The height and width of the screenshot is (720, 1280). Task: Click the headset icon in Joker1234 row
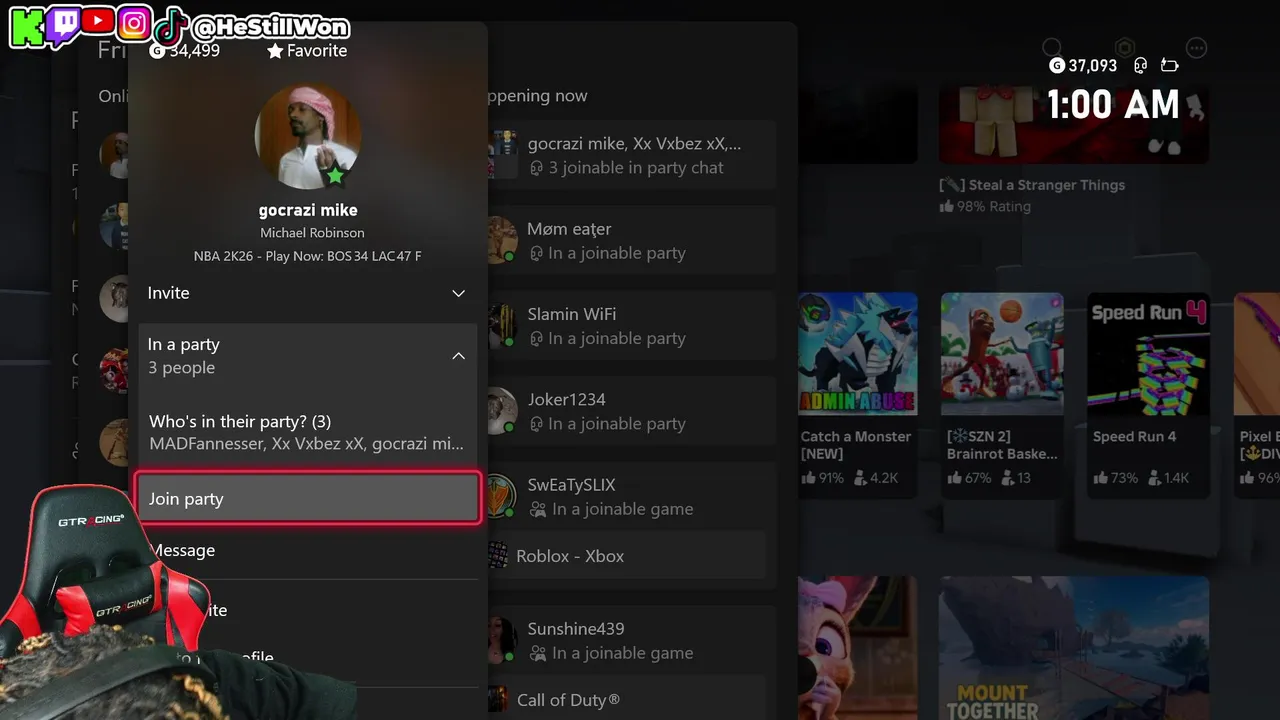click(537, 425)
